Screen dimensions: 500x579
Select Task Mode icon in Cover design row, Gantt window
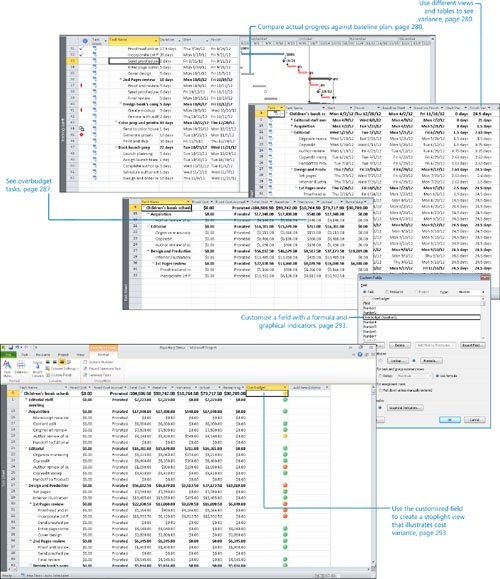pyautogui.click(x=95, y=73)
